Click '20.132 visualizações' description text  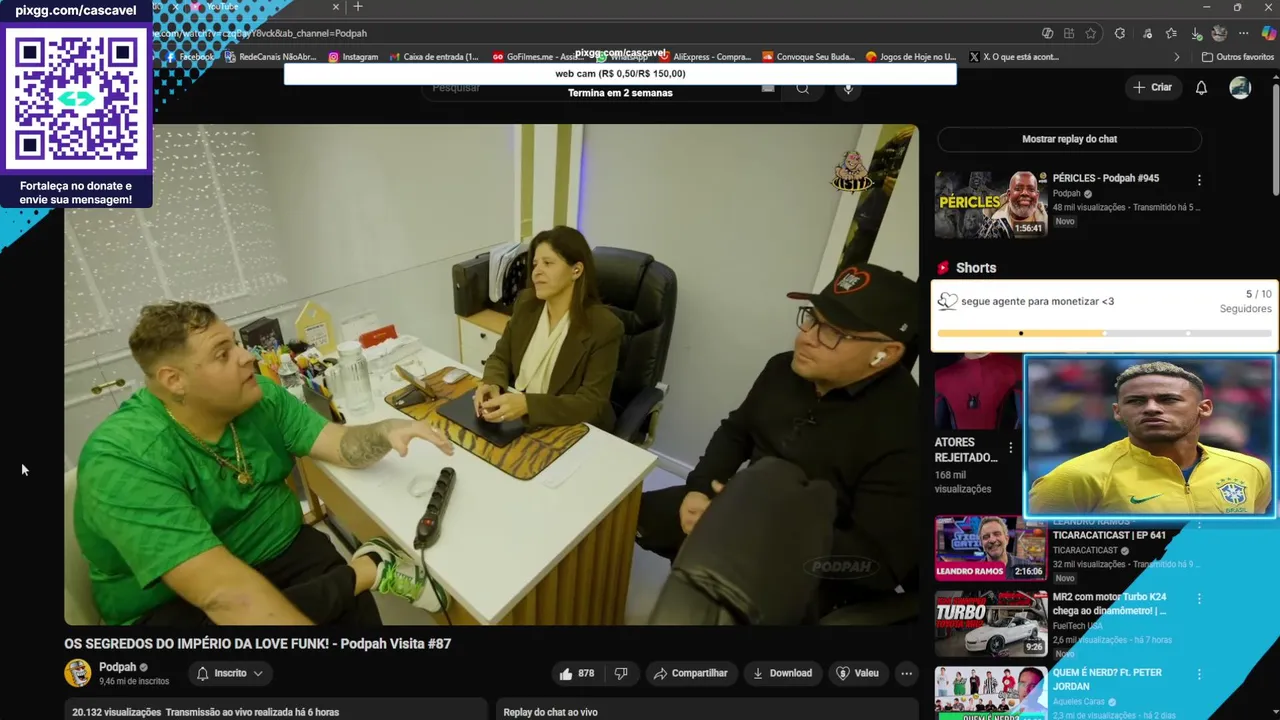pos(116,712)
